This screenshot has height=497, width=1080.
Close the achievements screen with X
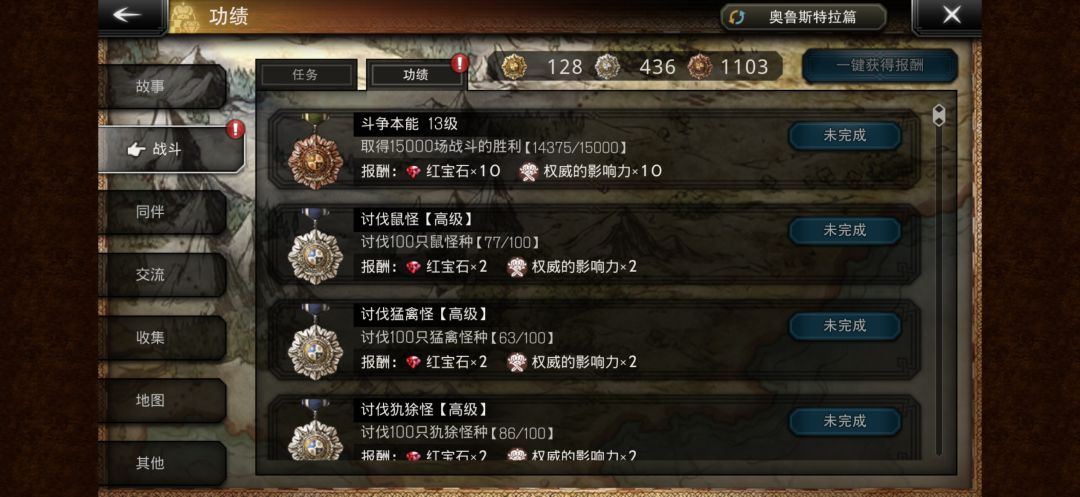tap(951, 15)
